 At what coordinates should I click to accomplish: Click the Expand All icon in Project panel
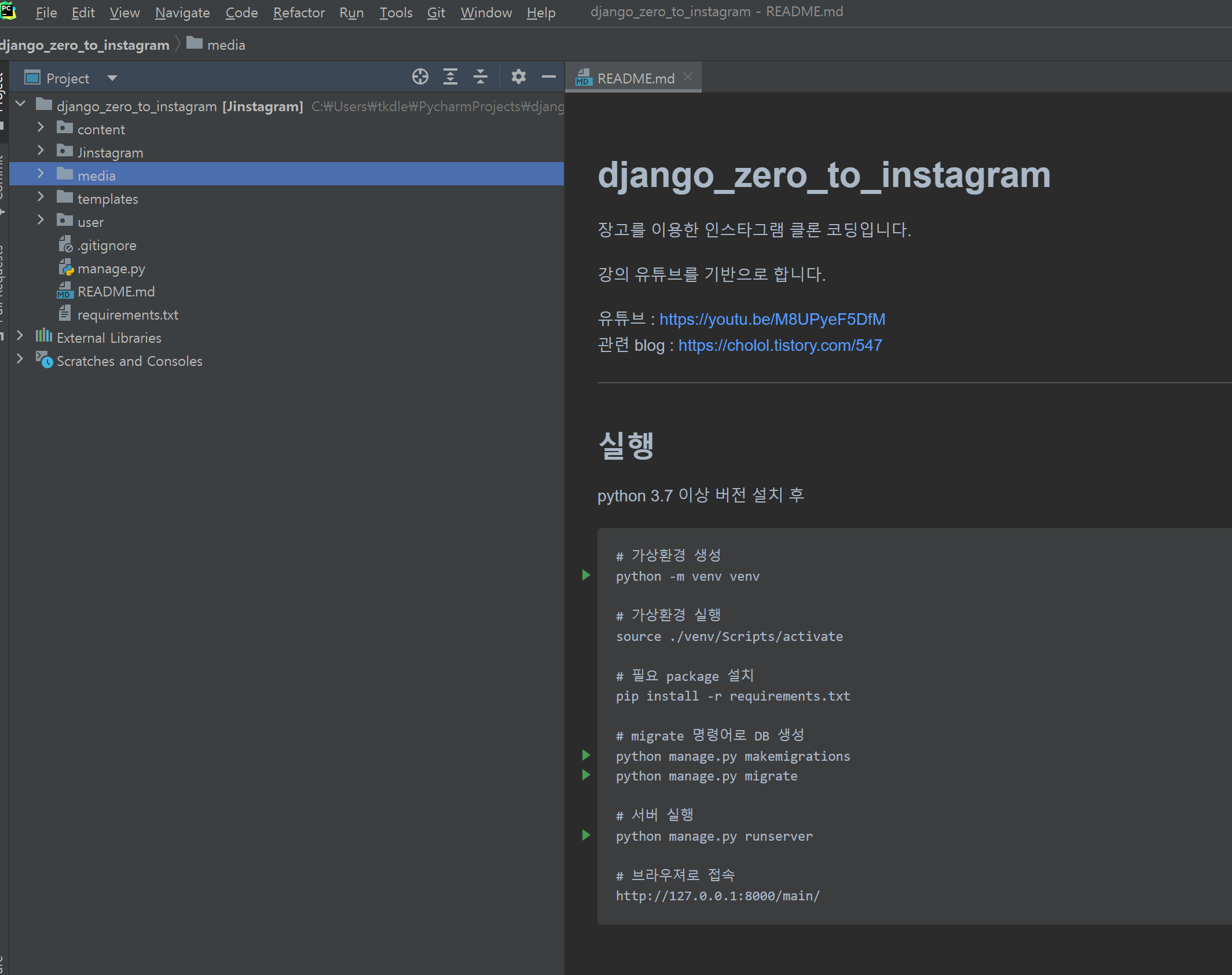[x=450, y=76]
